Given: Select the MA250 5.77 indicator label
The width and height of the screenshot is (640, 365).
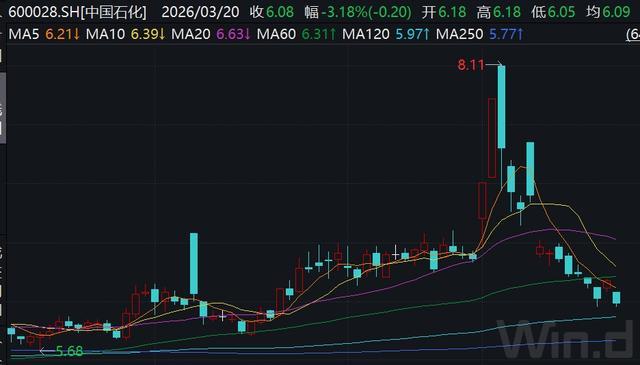Looking at the screenshot, I should click(480, 34).
